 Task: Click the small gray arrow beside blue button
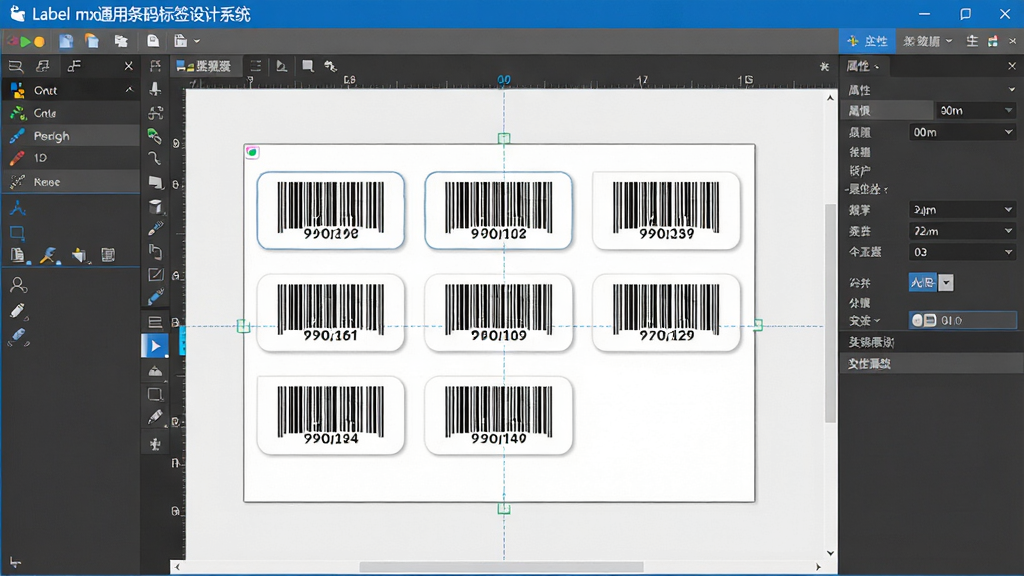946,283
